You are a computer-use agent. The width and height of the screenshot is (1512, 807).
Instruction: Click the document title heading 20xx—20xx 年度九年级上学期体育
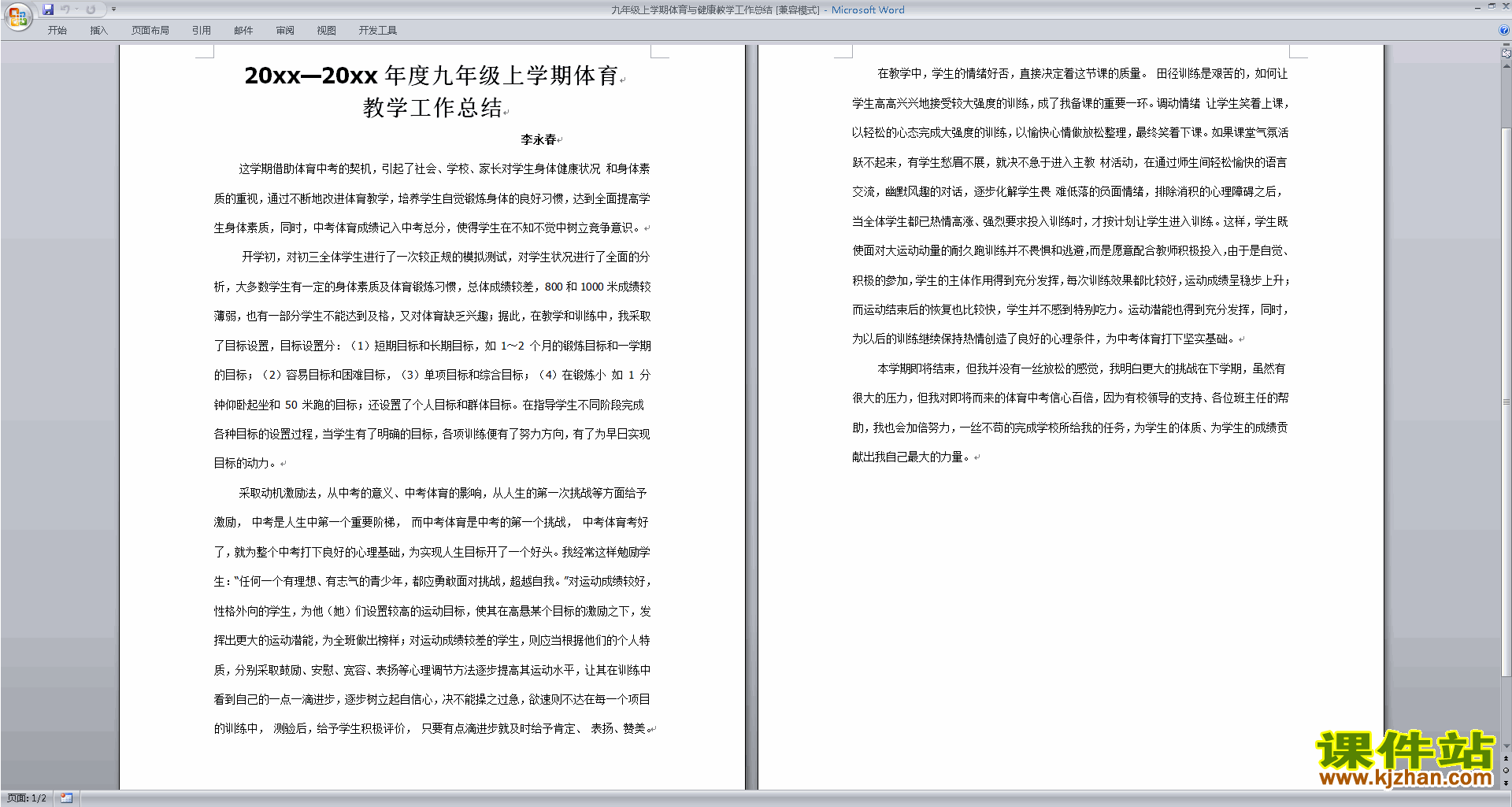coord(432,76)
